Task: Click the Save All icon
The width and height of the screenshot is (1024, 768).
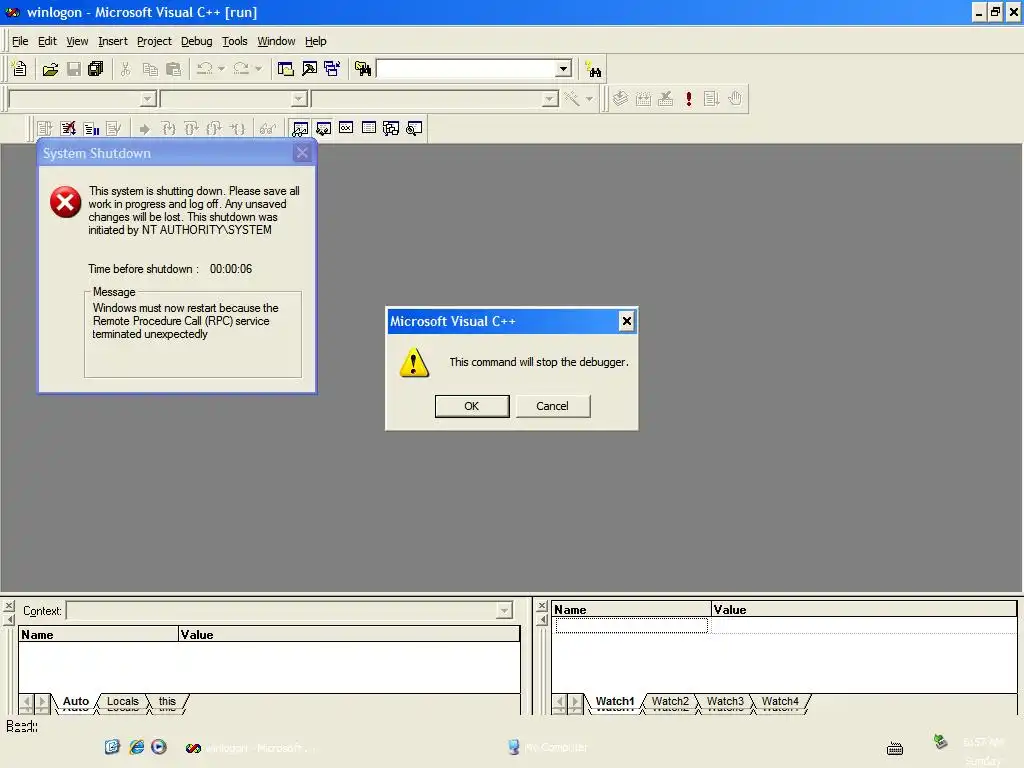Action: [x=95, y=69]
